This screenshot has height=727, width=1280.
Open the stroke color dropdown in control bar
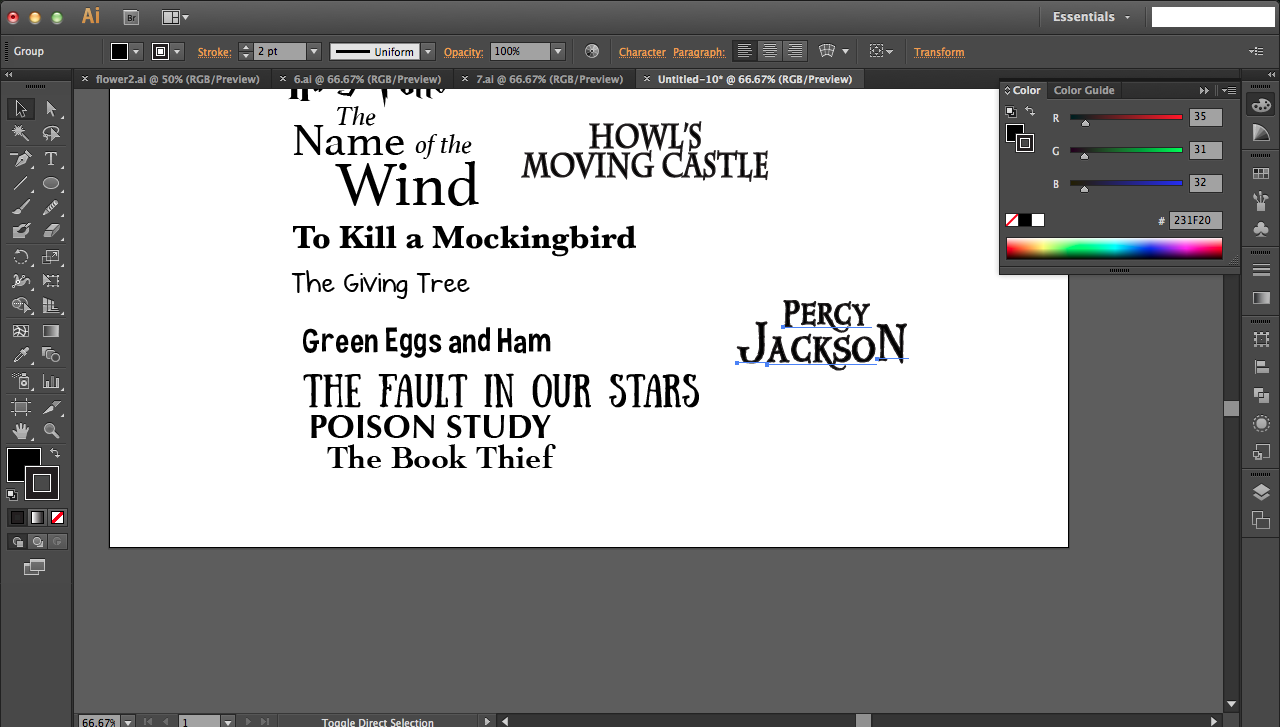[177, 51]
